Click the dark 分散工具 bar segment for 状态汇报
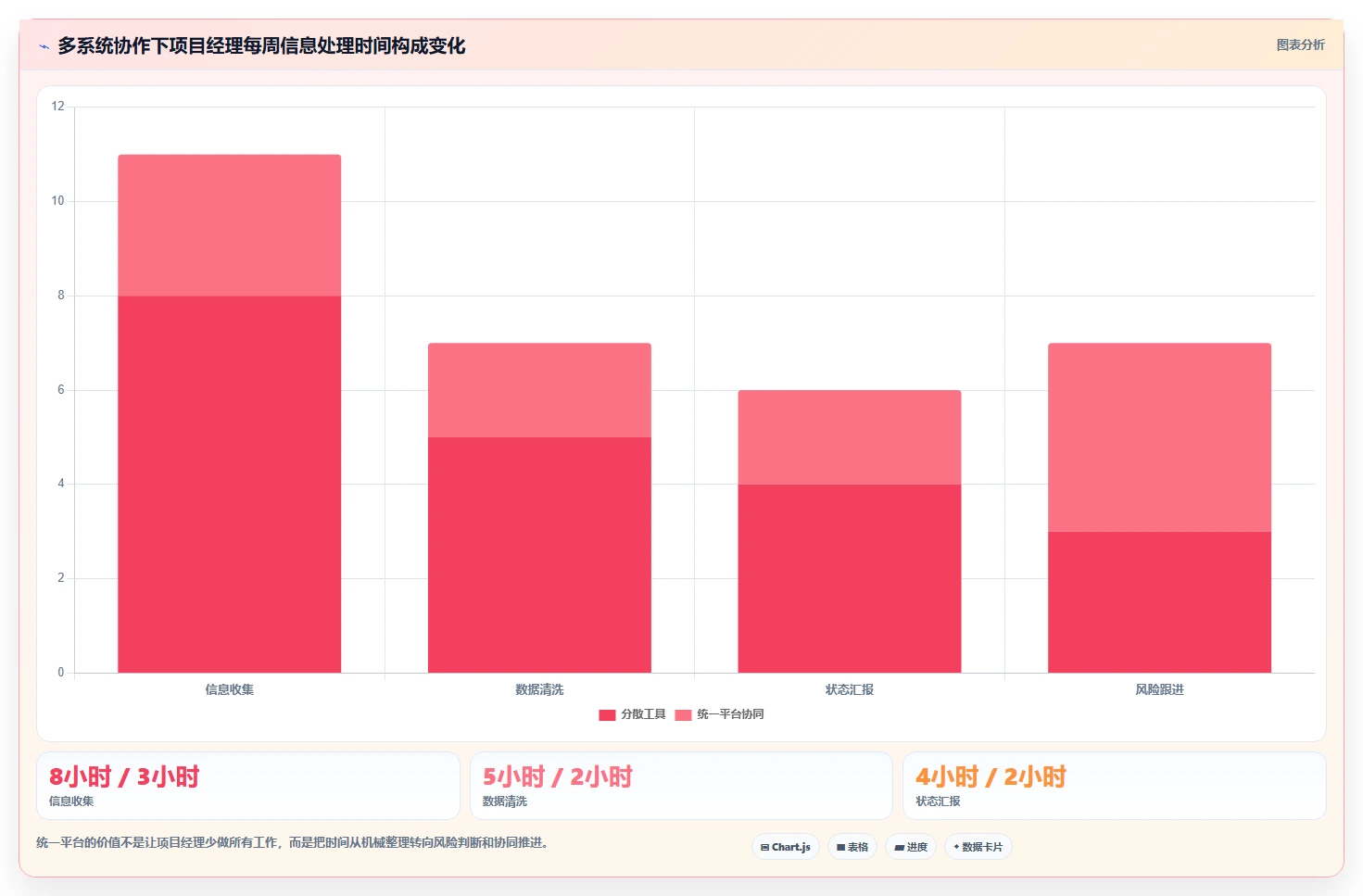Viewport: 1363px width, 896px height. click(x=850, y=578)
